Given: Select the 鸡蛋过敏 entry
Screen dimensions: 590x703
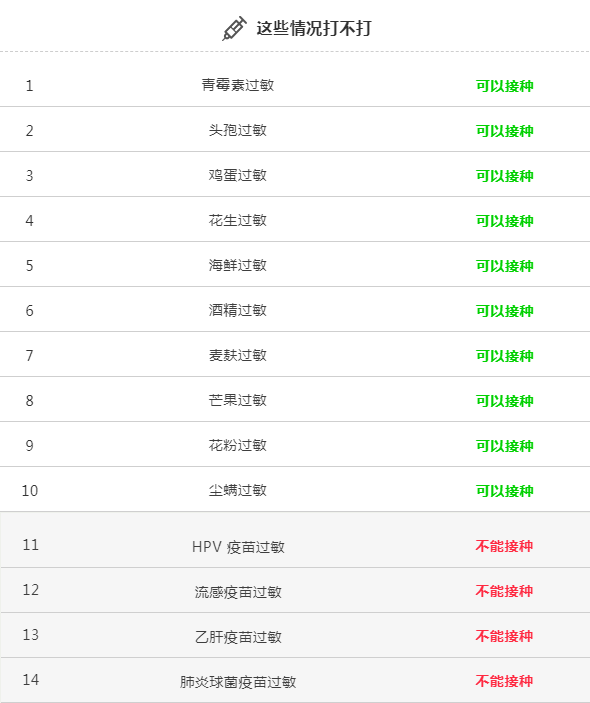Looking at the screenshot, I should (238, 175).
